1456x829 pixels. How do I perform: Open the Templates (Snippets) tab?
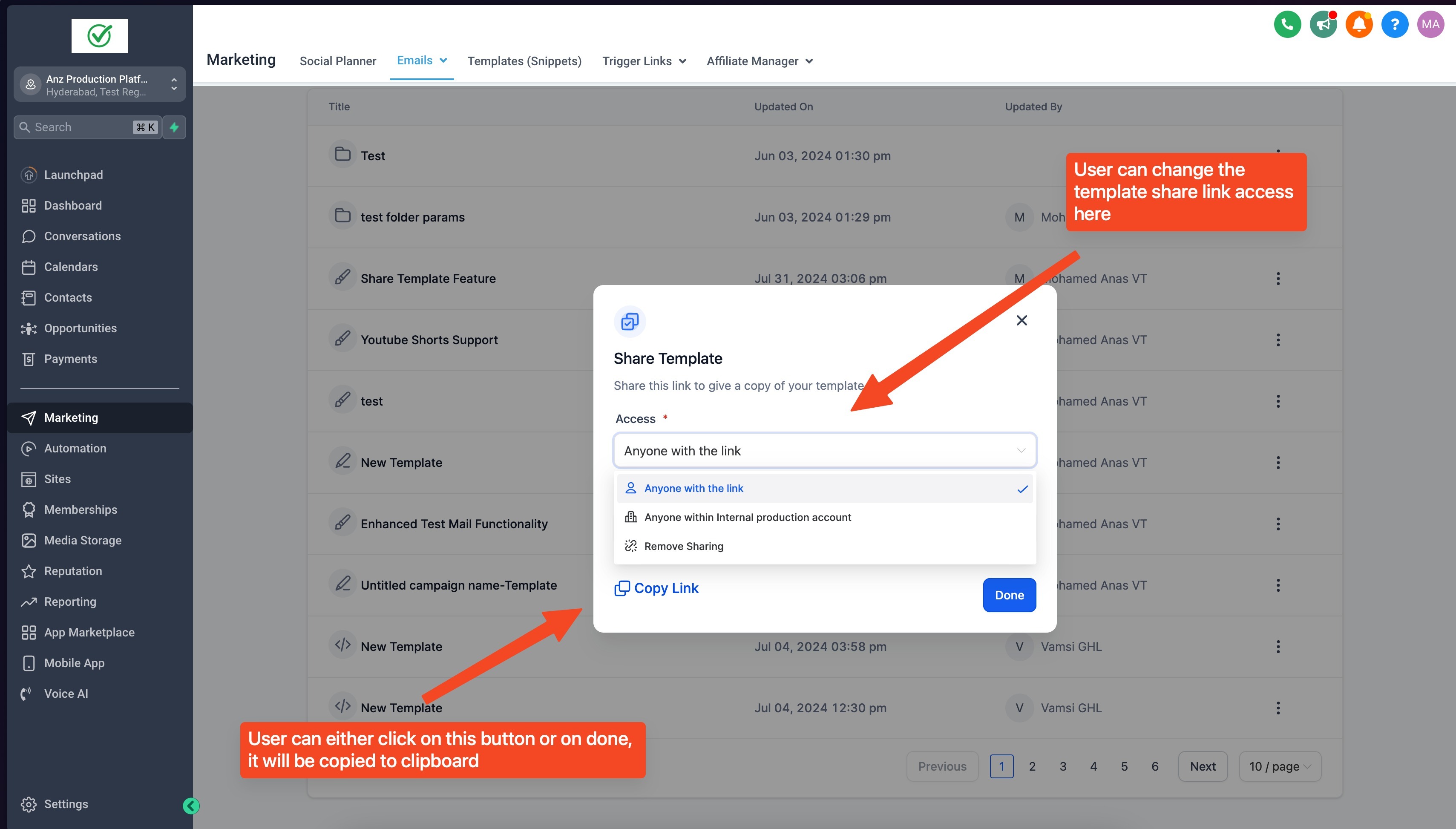coord(524,61)
